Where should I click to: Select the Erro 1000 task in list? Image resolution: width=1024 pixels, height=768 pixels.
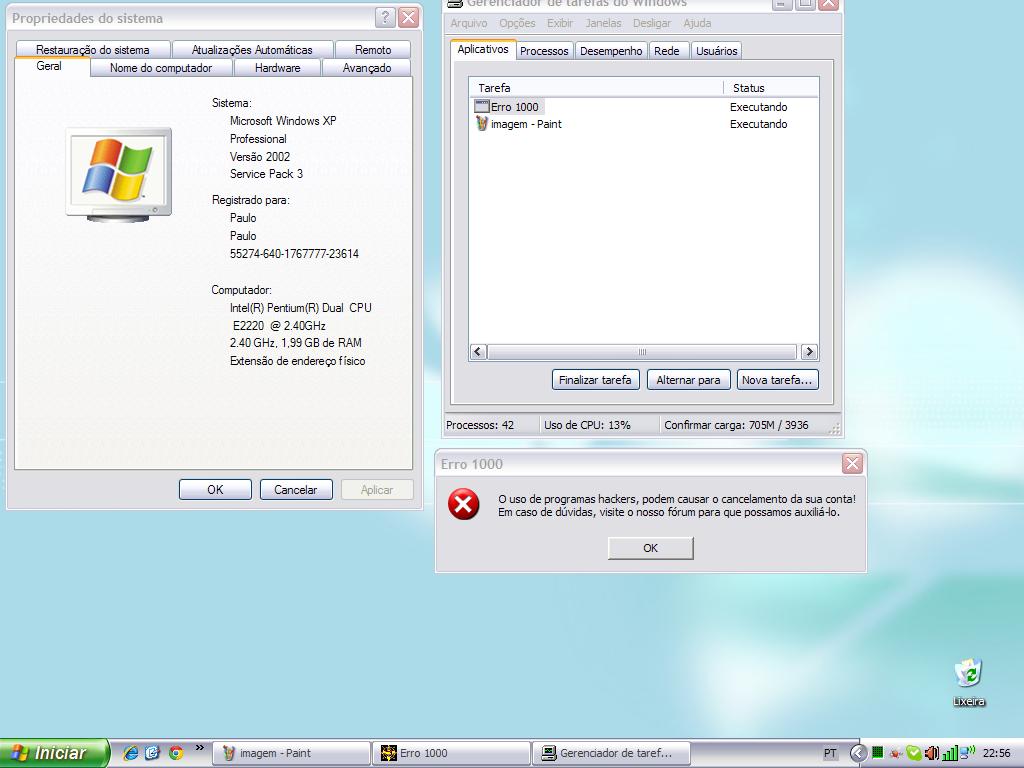tap(514, 107)
